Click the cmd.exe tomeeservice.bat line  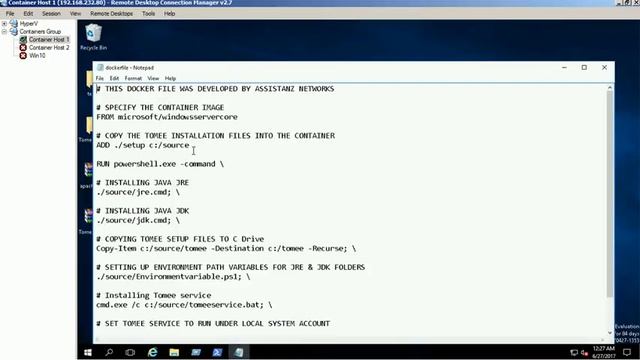coord(184,305)
